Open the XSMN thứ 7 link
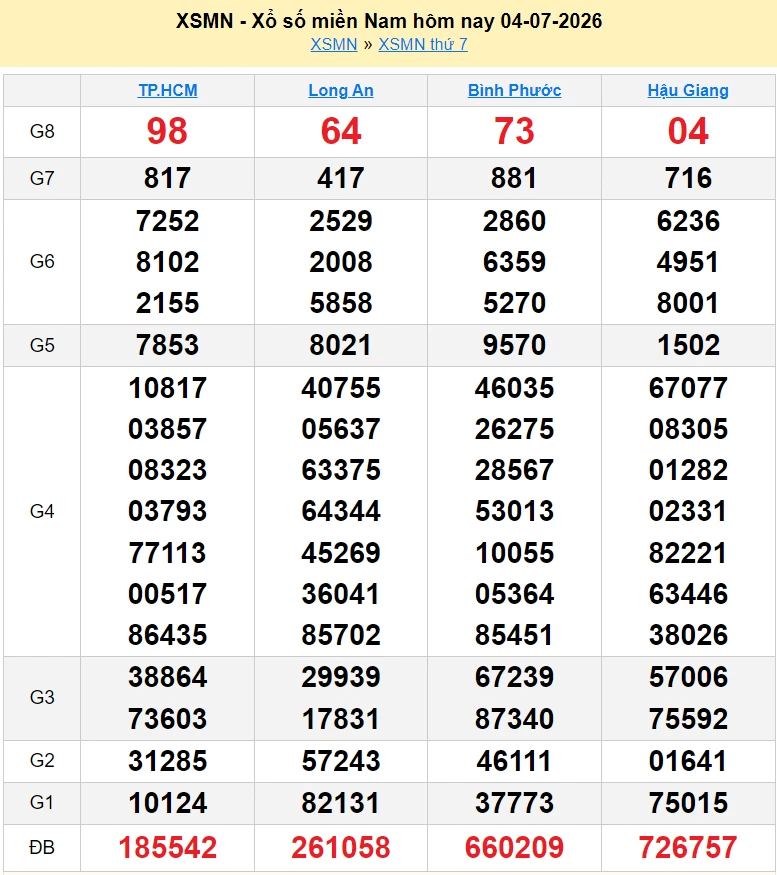The image size is (777, 875). pyautogui.click(x=423, y=44)
